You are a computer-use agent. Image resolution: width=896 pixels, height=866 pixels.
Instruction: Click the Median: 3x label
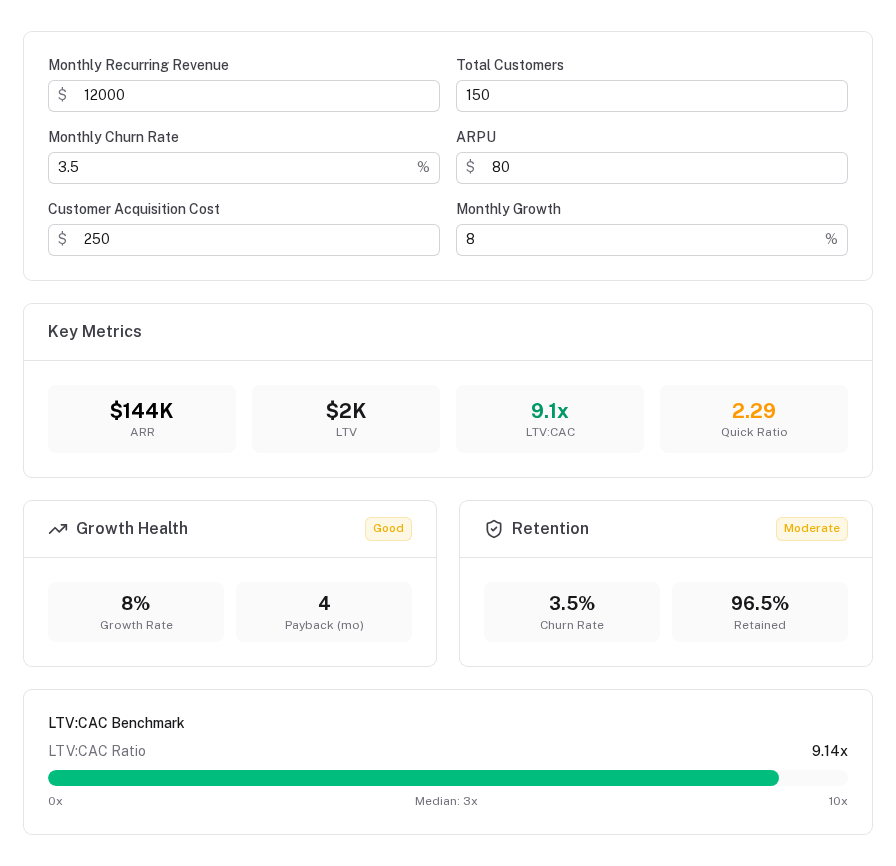click(446, 801)
